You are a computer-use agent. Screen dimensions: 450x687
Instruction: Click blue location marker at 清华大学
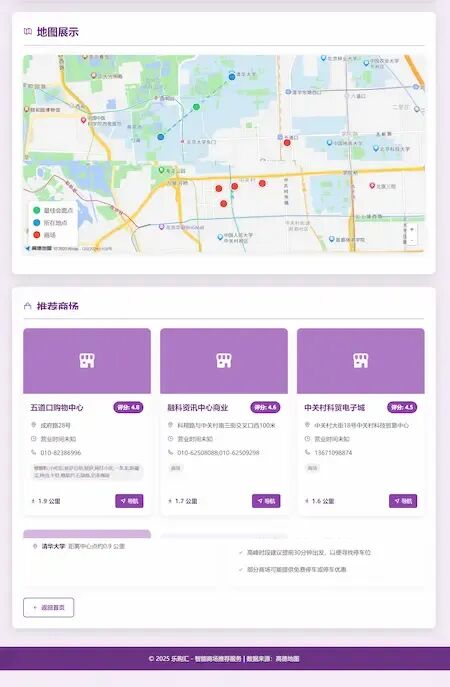tap(232, 77)
